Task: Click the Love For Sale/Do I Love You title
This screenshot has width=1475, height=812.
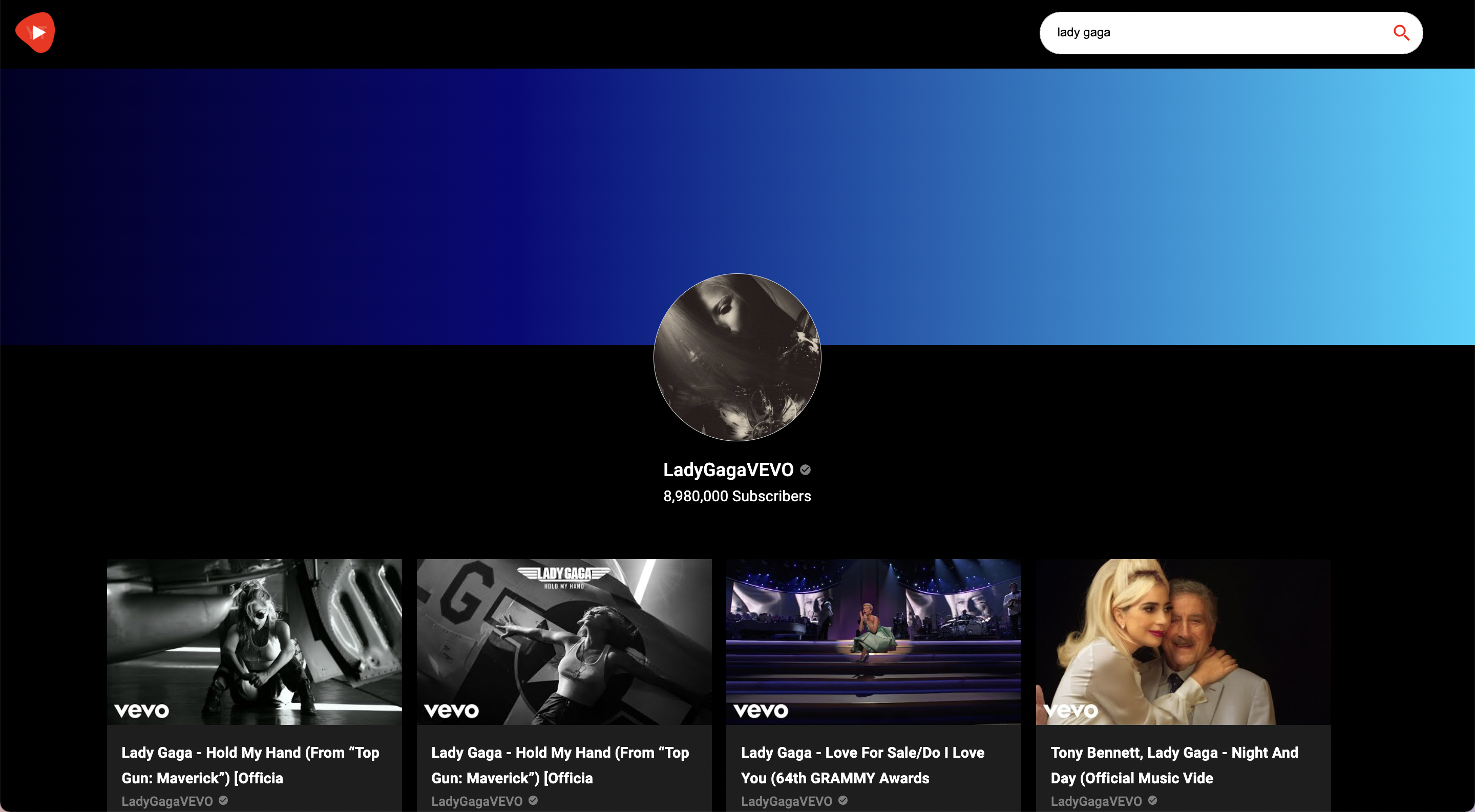Action: click(x=862, y=765)
